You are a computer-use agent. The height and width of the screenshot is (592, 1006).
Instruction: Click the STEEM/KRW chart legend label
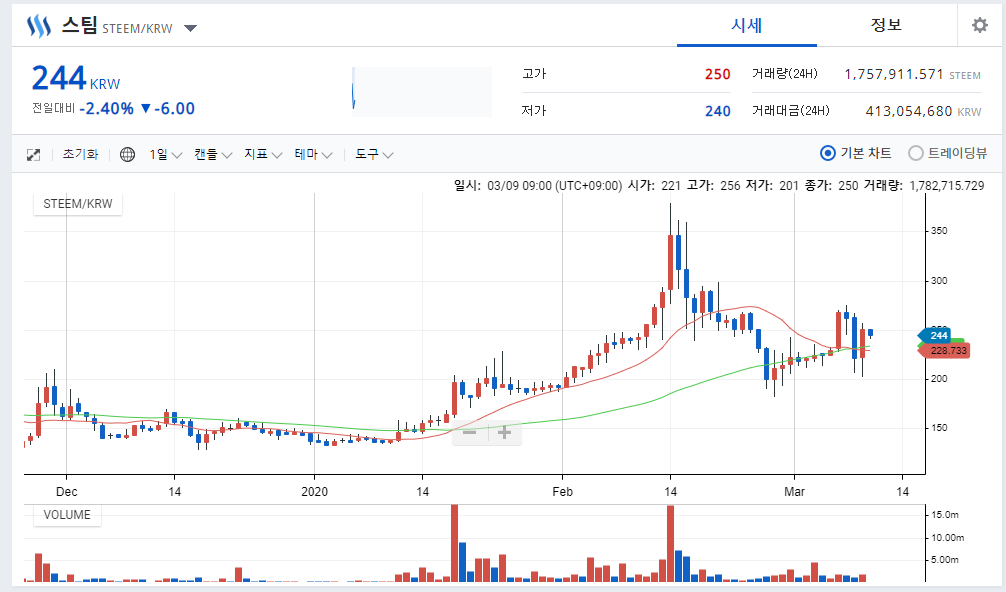pyautogui.click(x=78, y=204)
